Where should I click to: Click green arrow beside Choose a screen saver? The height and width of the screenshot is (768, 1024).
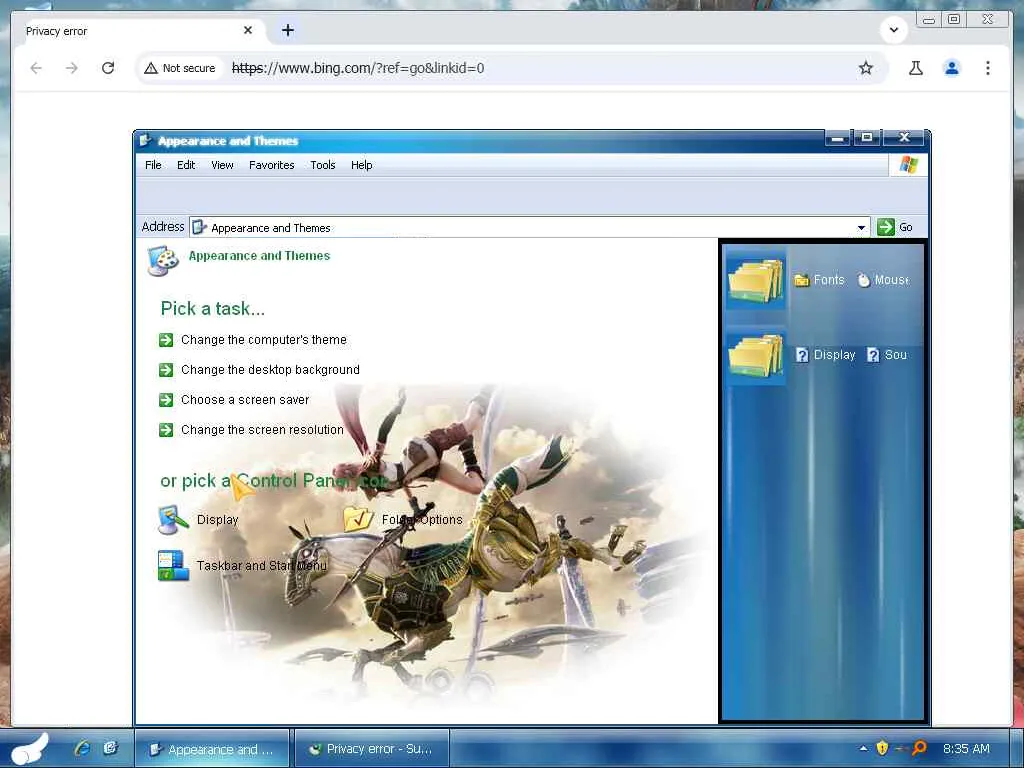(x=166, y=400)
